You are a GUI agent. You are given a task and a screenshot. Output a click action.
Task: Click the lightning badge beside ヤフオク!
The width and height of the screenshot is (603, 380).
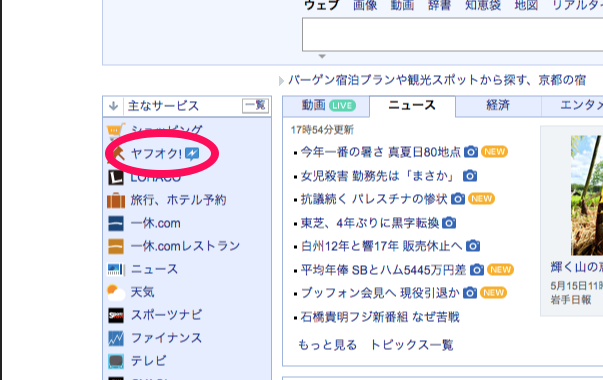pyautogui.click(x=192, y=154)
